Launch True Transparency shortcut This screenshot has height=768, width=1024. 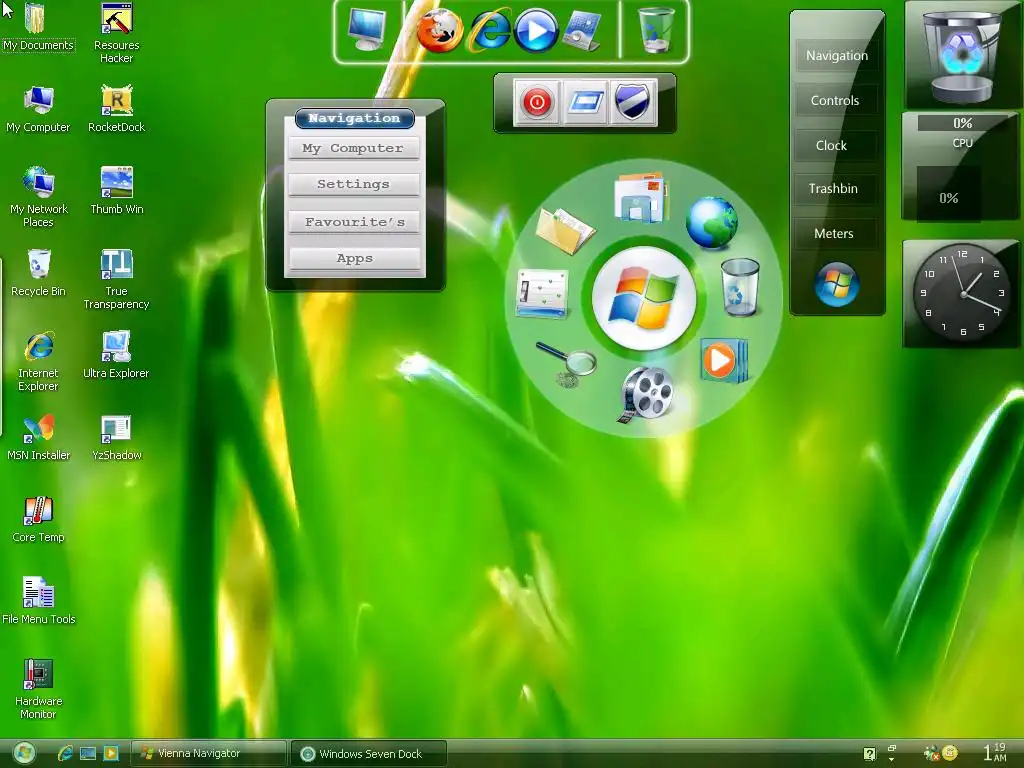coord(116,279)
